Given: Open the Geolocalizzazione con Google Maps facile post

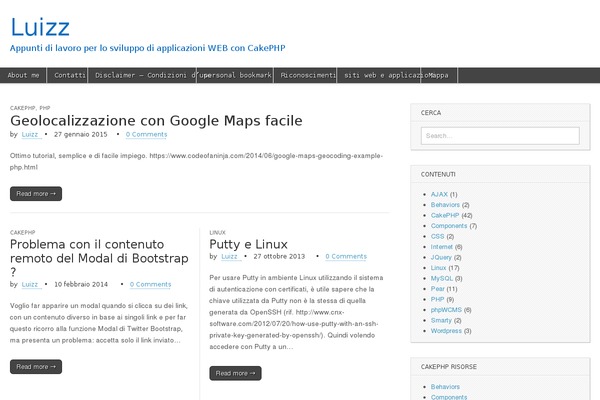Looking at the screenshot, I should click(156, 121).
